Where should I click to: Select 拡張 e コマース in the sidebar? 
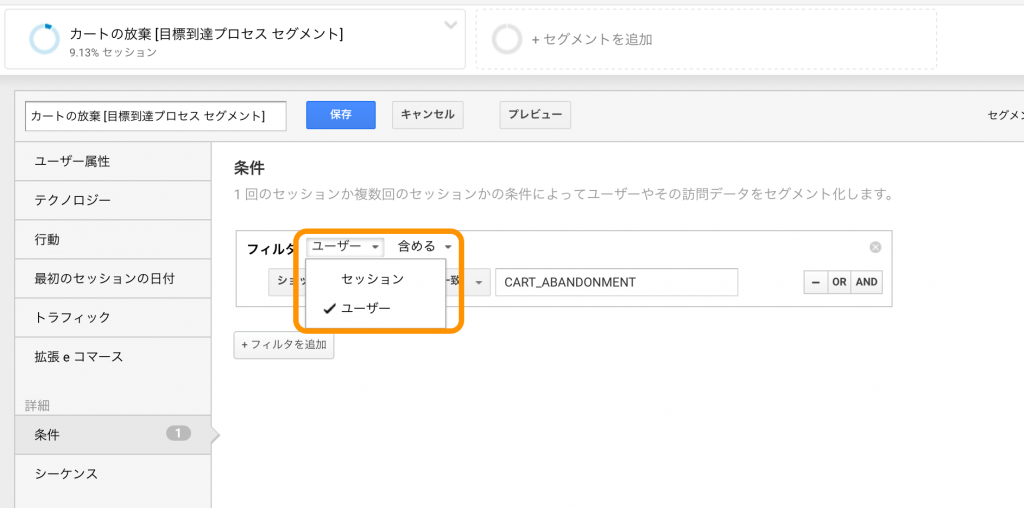pos(106,357)
